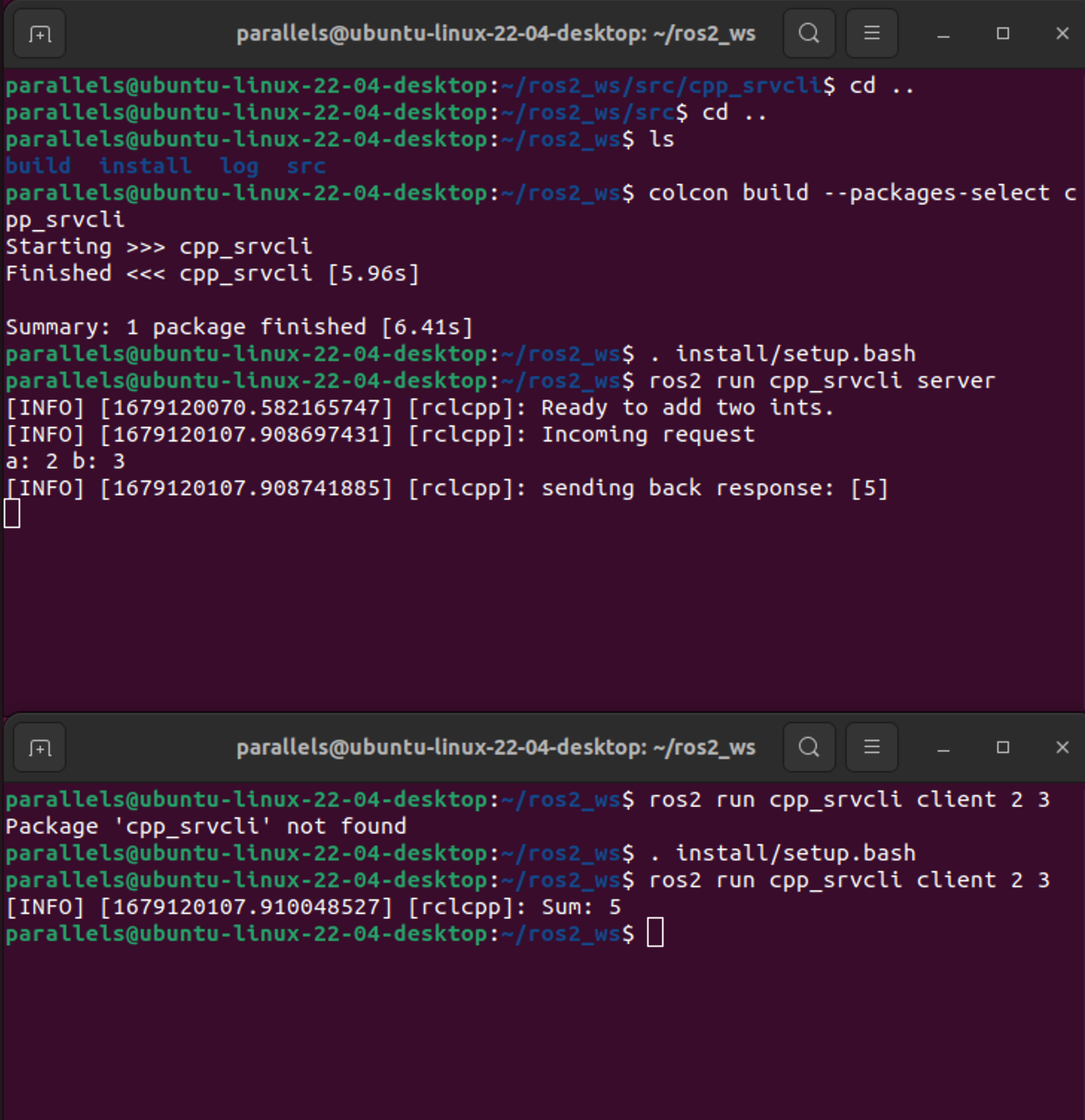Screen dimensions: 1085x1120
Task: Click the top terminal's title bar text
Action: tap(496, 33)
